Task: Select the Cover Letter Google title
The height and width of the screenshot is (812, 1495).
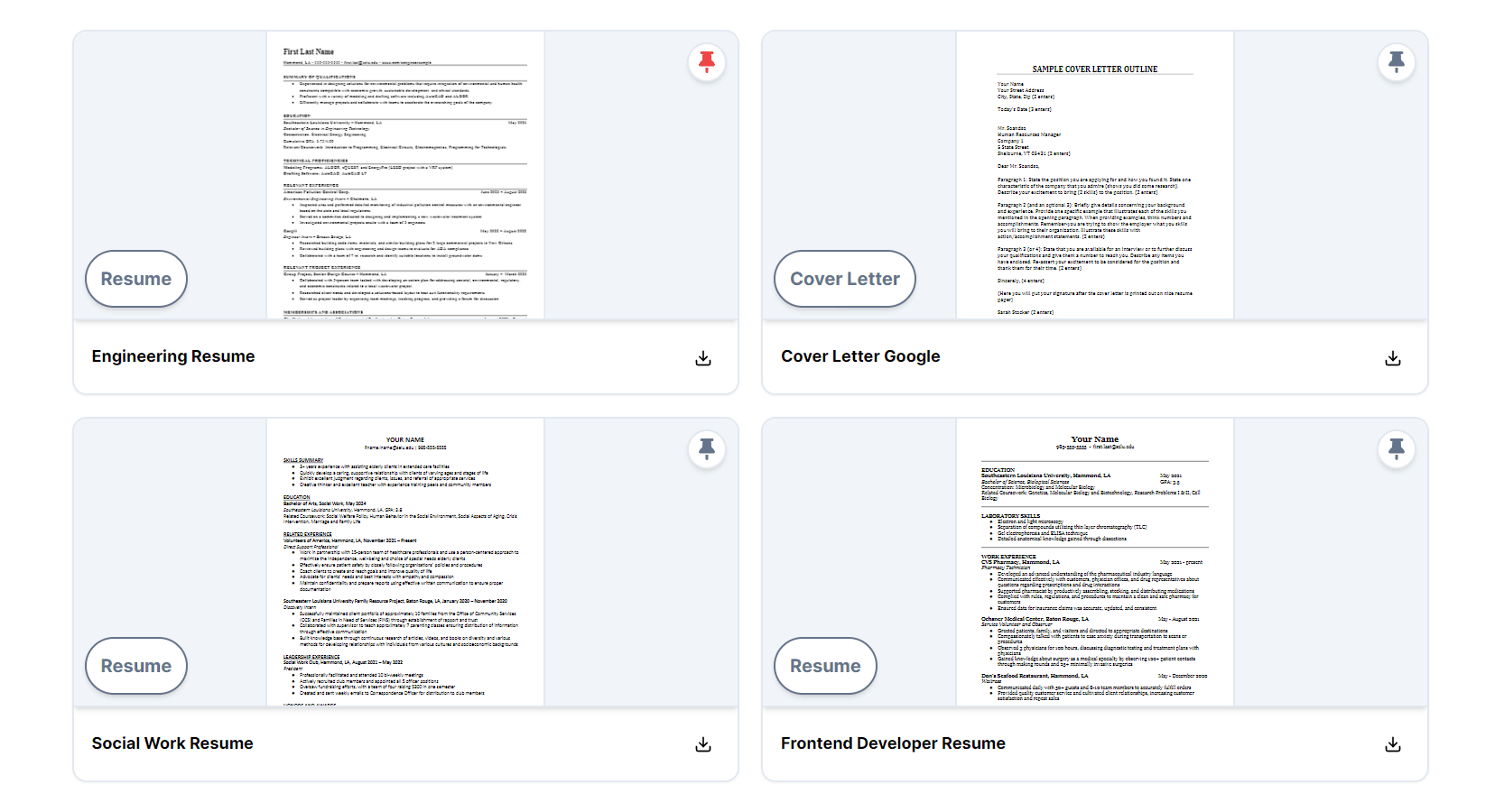Action: 860,356
